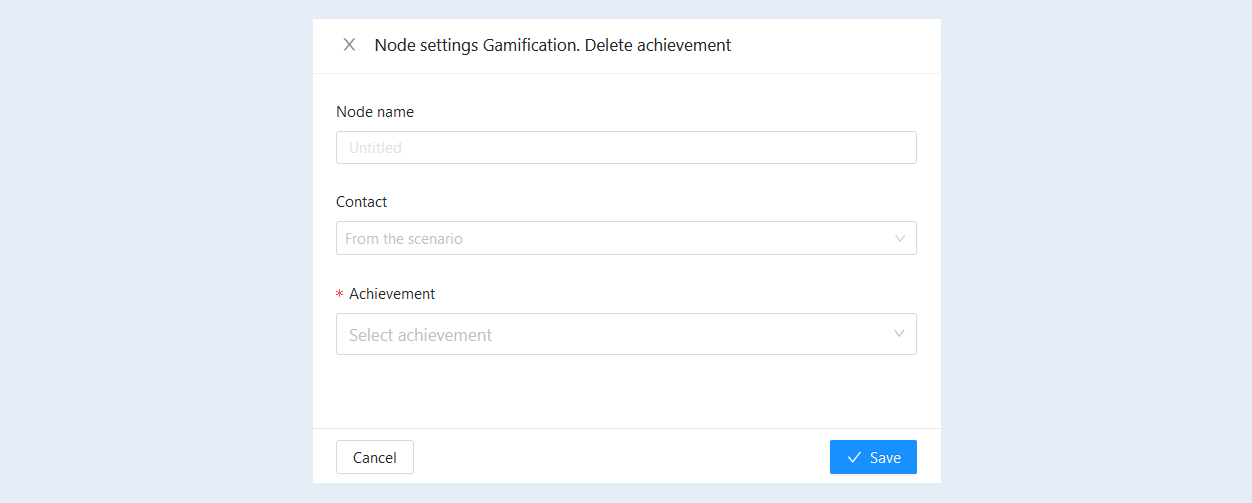This screenshot has height=503, width=1252.
Task: Click the footer space between Cancel and Save
Action: (x=621, y=457)
